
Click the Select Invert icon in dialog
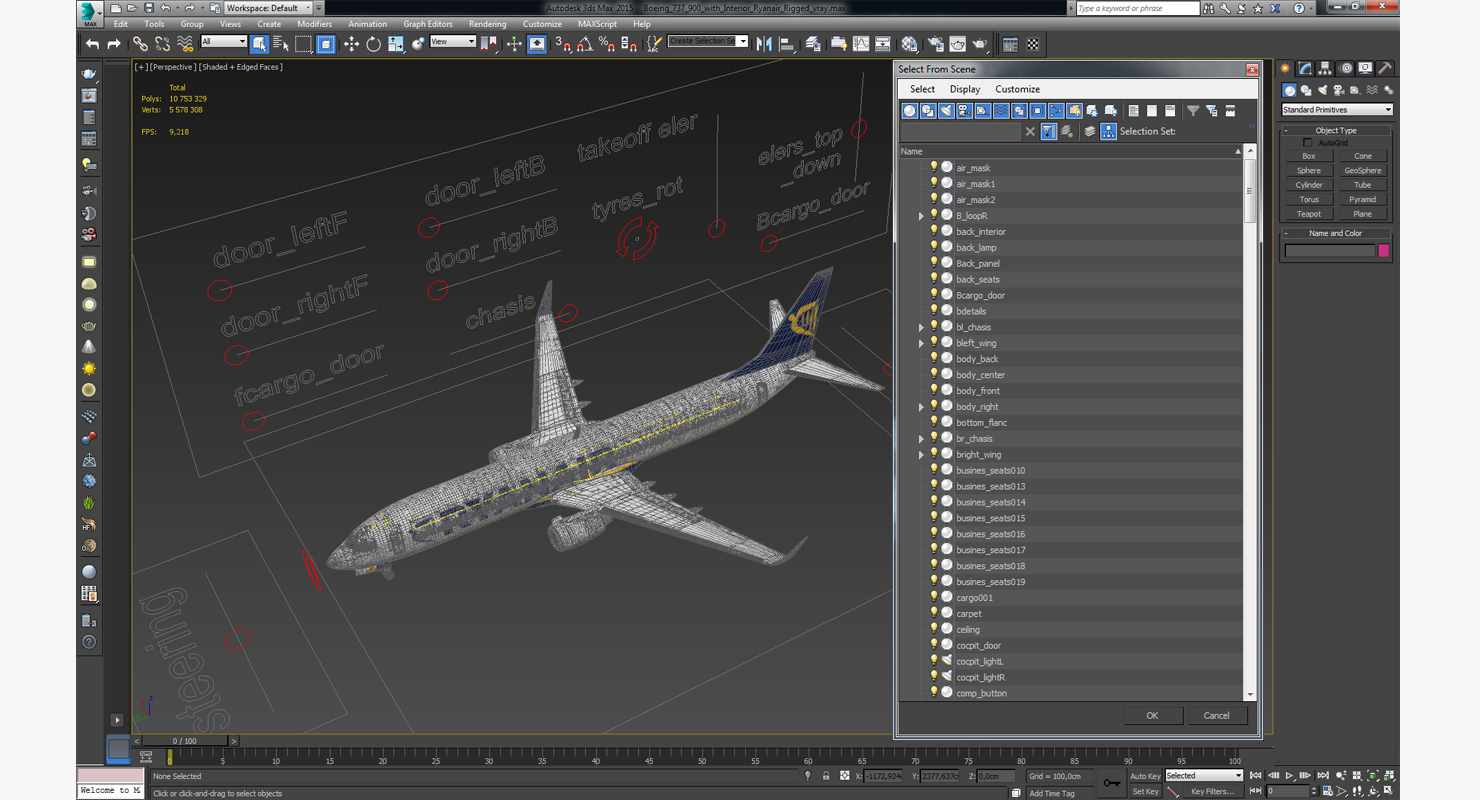pyautogui.click(x=1171, y=111)
